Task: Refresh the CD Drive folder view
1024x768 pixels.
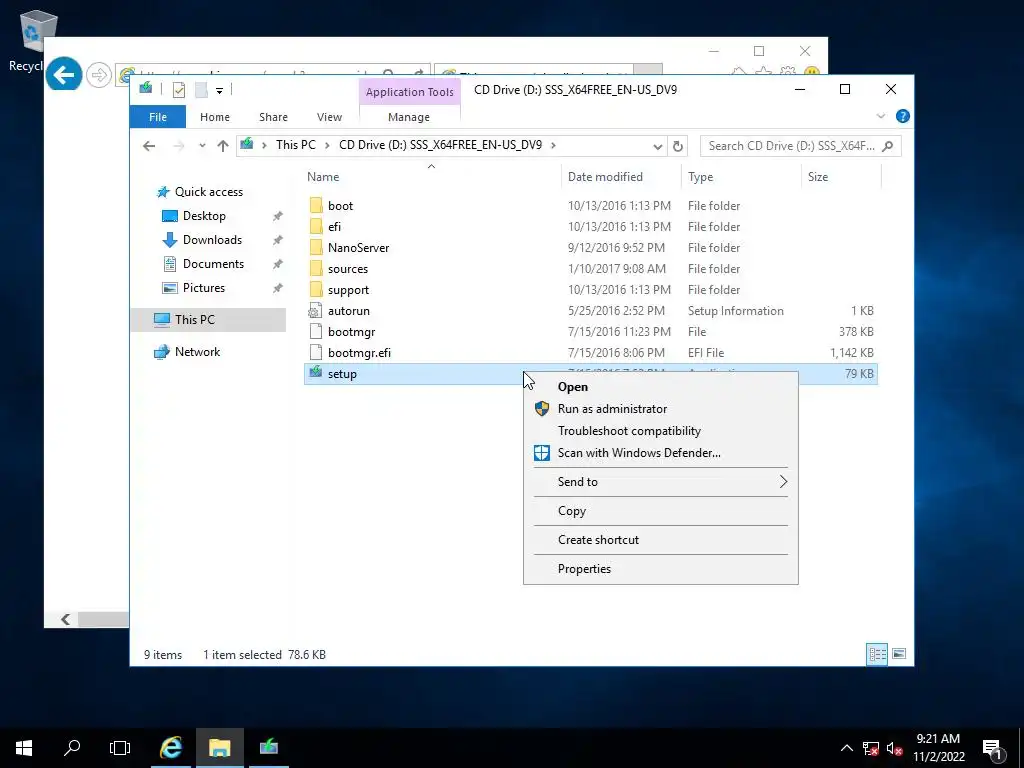Action: pos(678,146)
